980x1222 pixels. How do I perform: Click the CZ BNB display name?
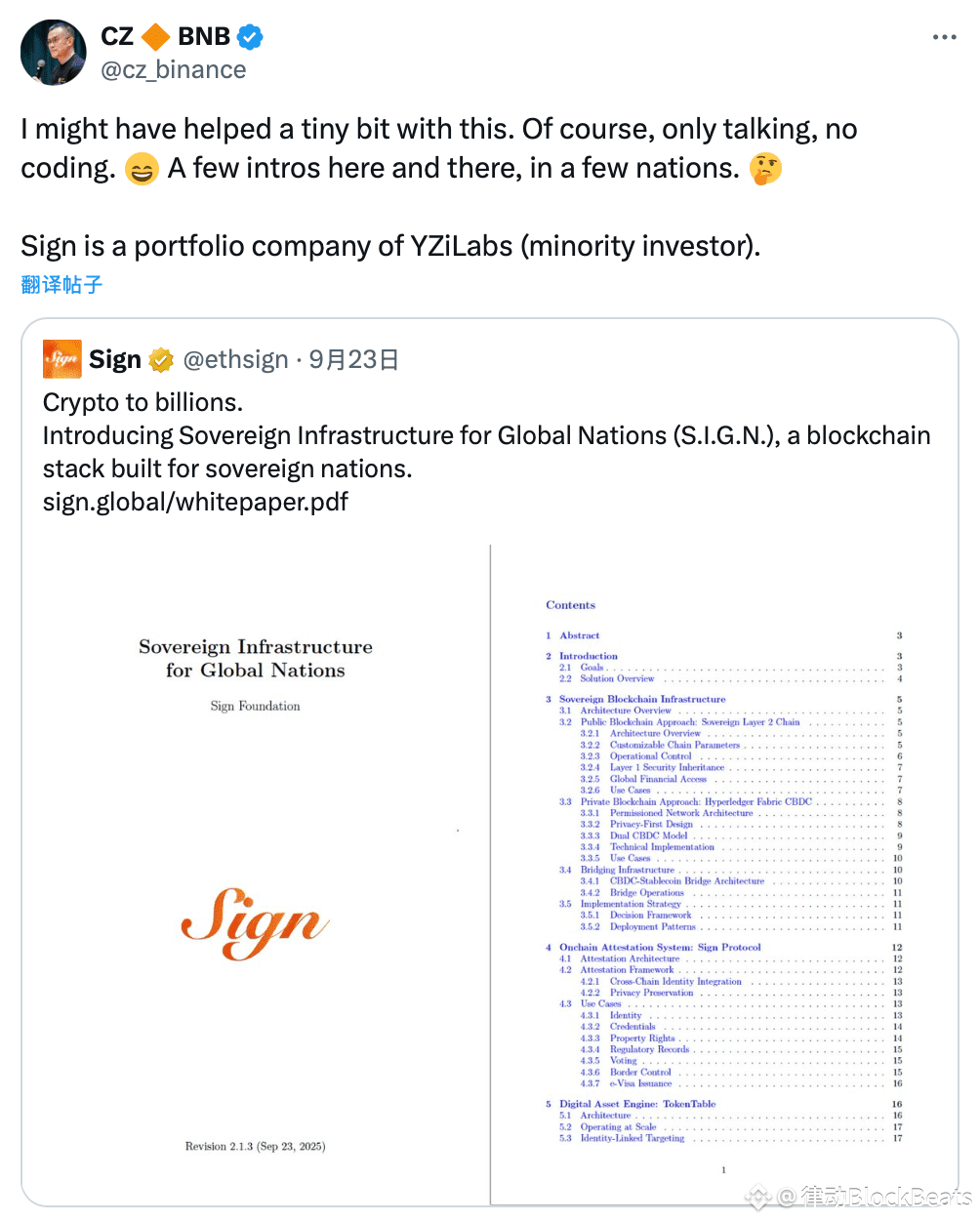coord(166,37)
